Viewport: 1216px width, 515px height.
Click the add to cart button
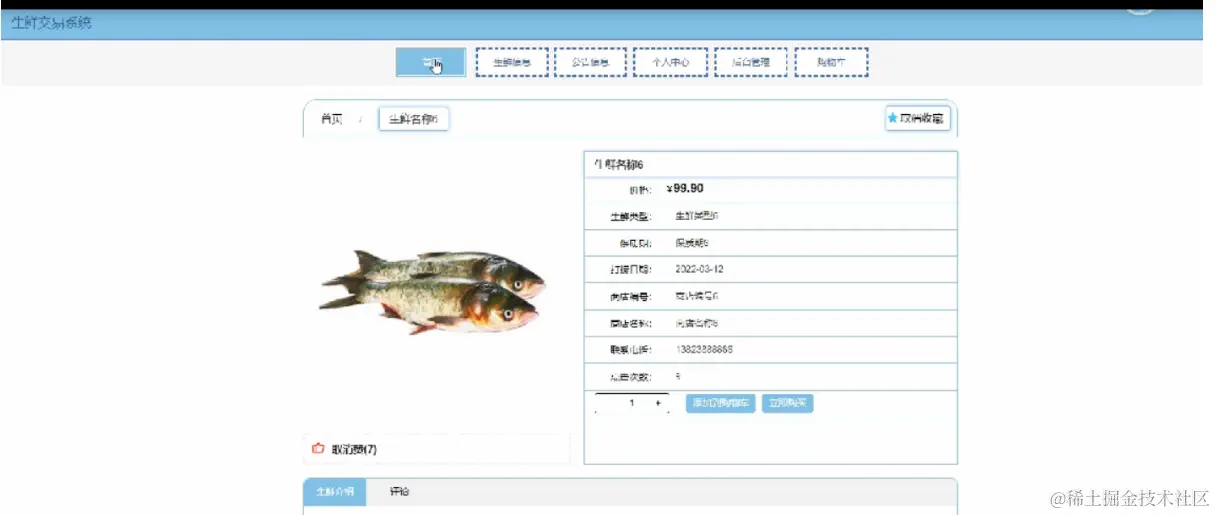tap(720, 403)
